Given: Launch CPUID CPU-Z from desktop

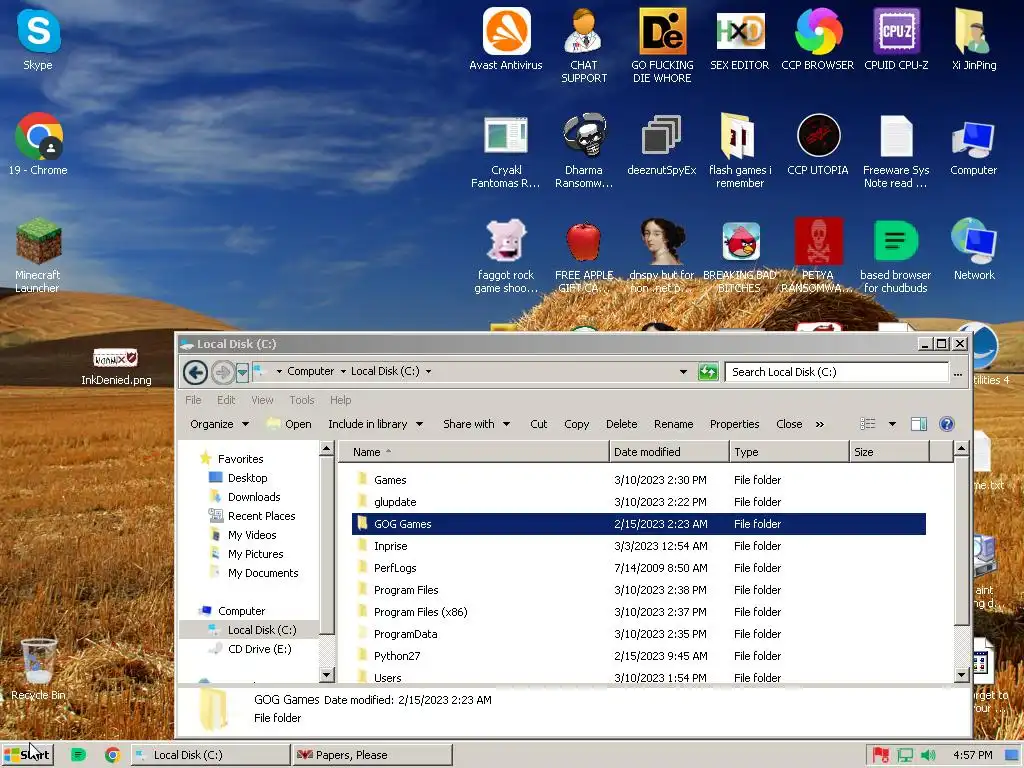Looking at the screenshot, I should tap(896, 39).
